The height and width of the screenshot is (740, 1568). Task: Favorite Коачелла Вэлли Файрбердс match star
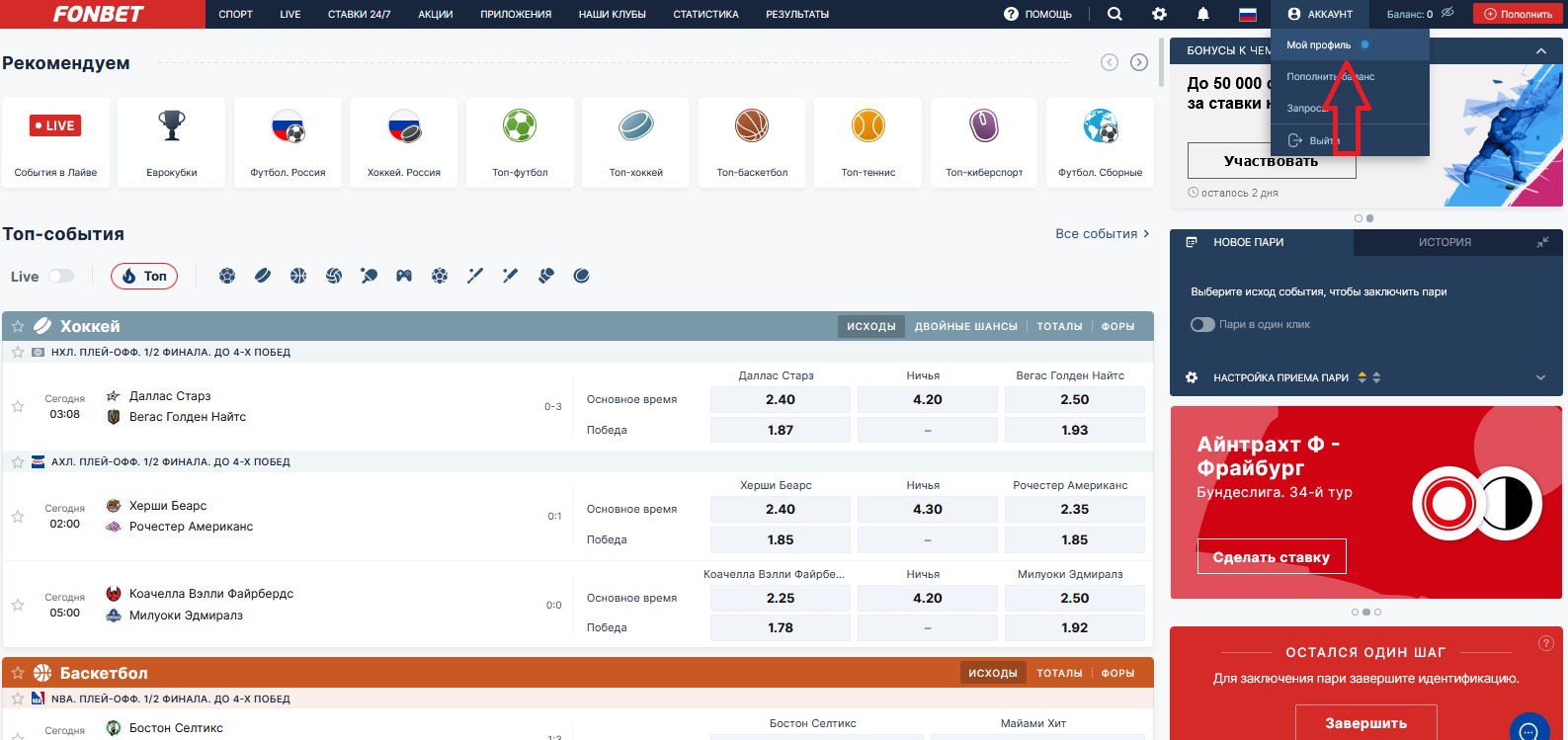tap(18, 605)
